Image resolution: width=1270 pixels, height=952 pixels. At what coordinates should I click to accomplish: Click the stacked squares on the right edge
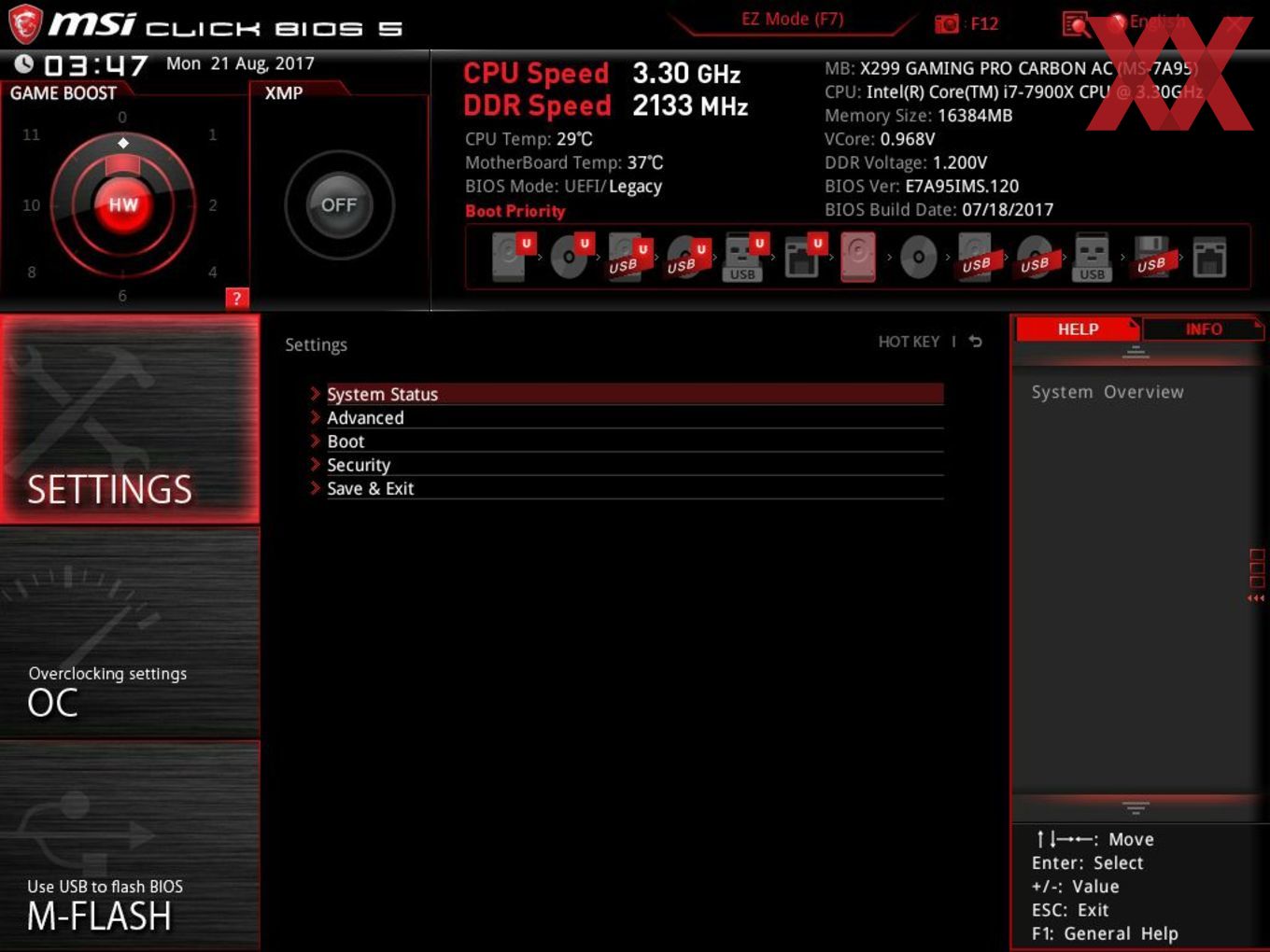1257,568
